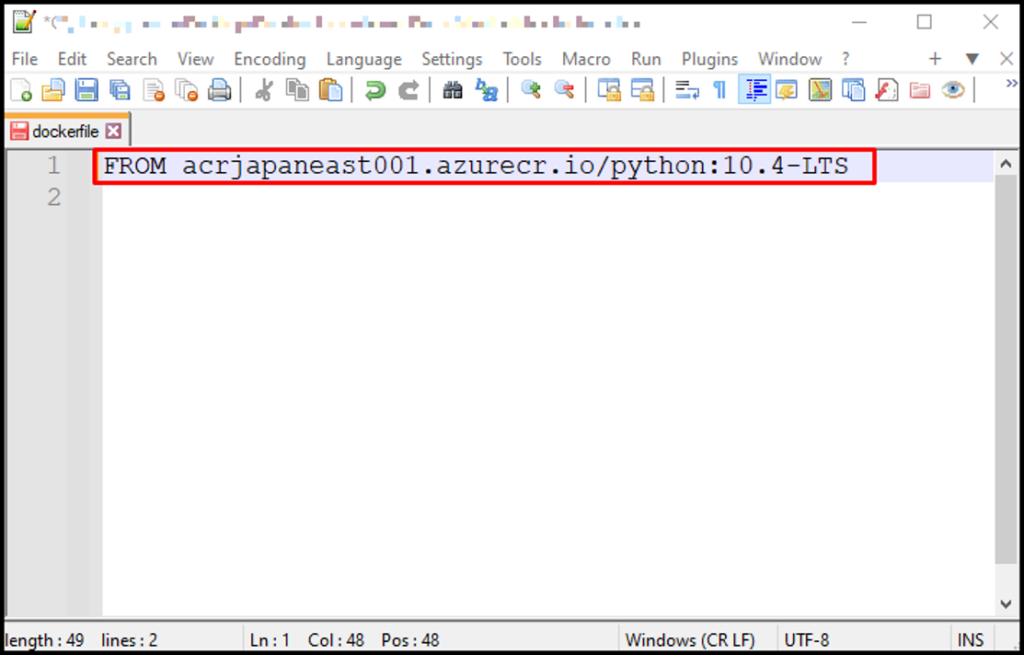Click the green Undo arrow
Viewport: 1024px width, 655px height.
point(375,90)
